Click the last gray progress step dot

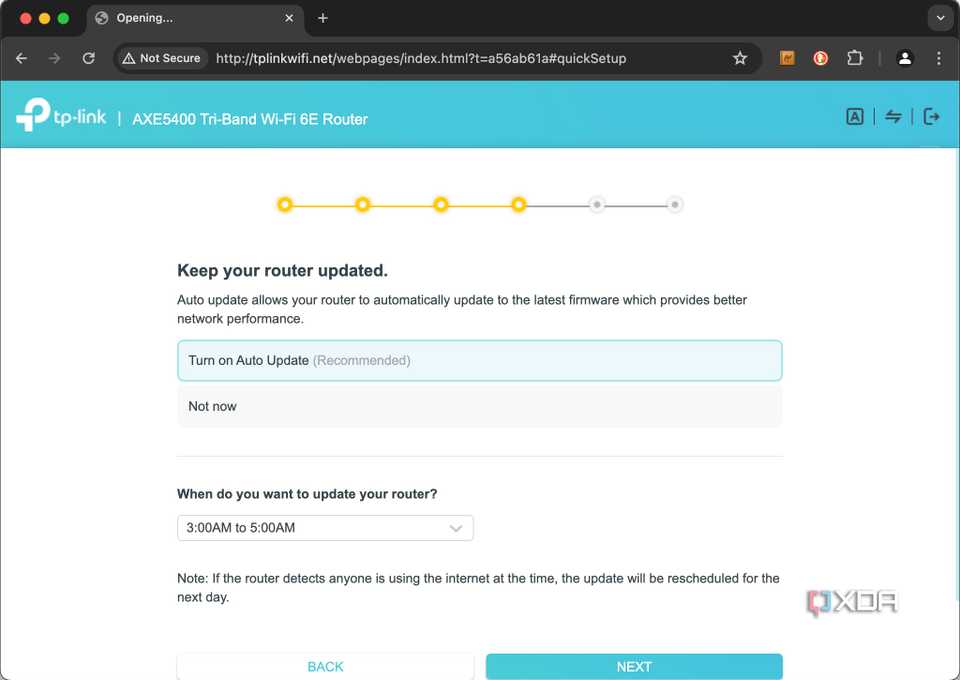click(x=675, y=204)
